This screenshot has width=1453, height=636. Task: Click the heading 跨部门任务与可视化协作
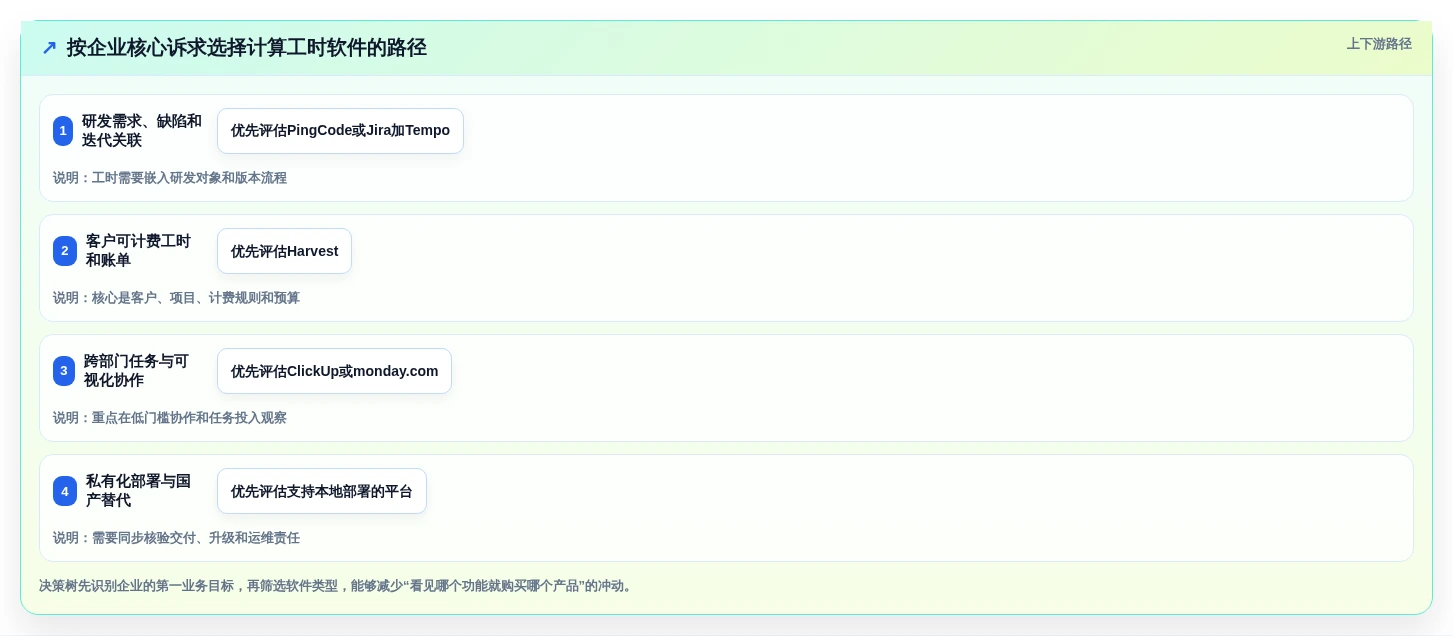[x=136, y=371]
